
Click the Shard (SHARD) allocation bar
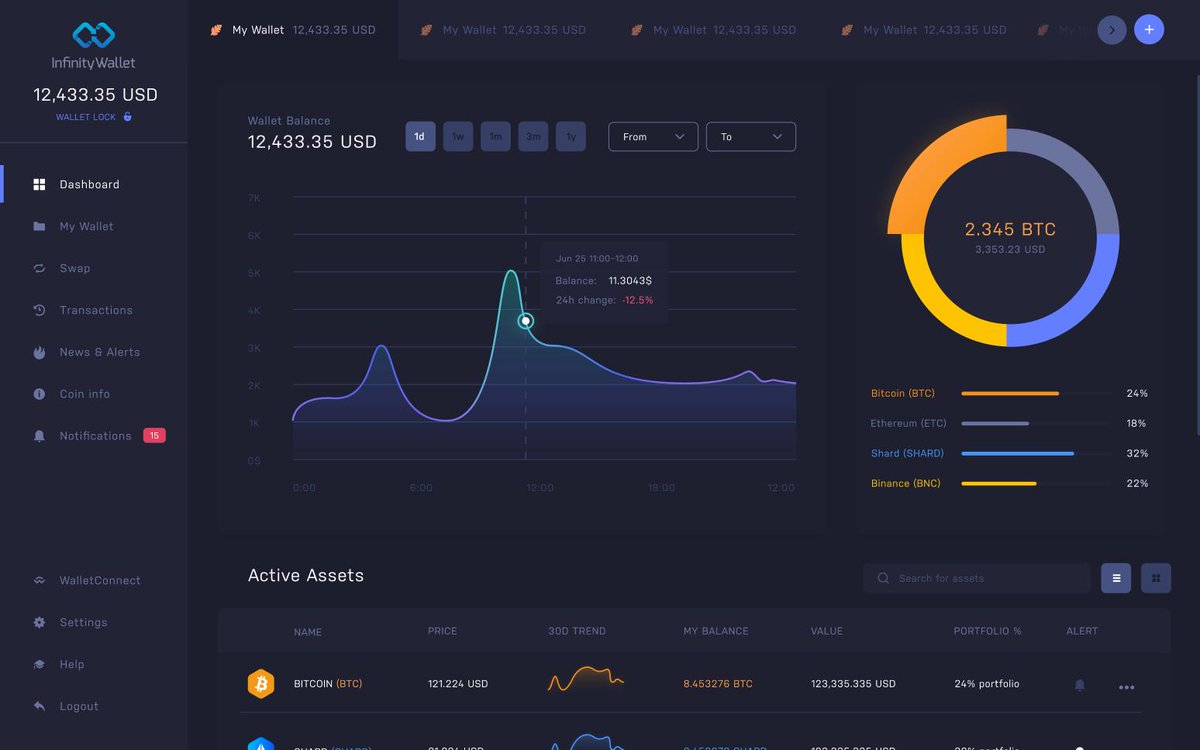[x=1035, y=454]
